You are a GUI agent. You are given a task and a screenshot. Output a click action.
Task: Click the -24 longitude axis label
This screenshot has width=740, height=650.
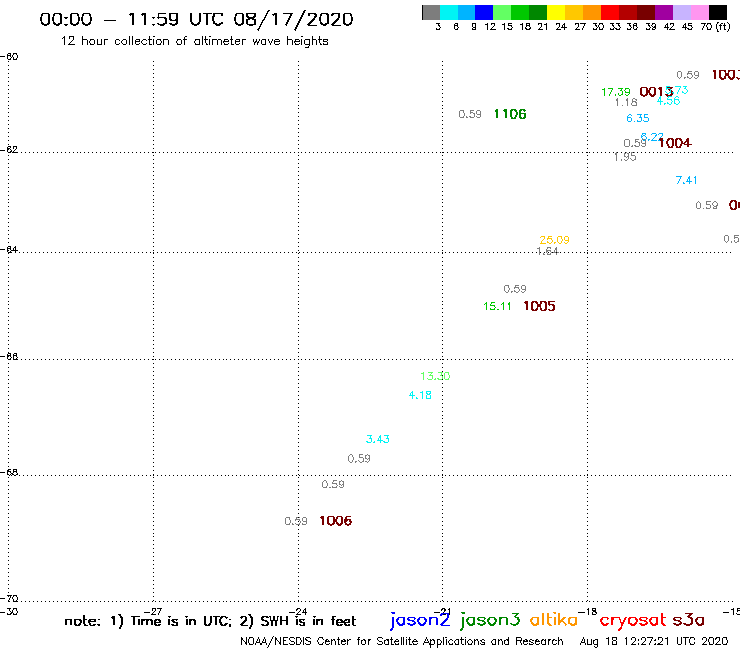[x=298, y=611]
